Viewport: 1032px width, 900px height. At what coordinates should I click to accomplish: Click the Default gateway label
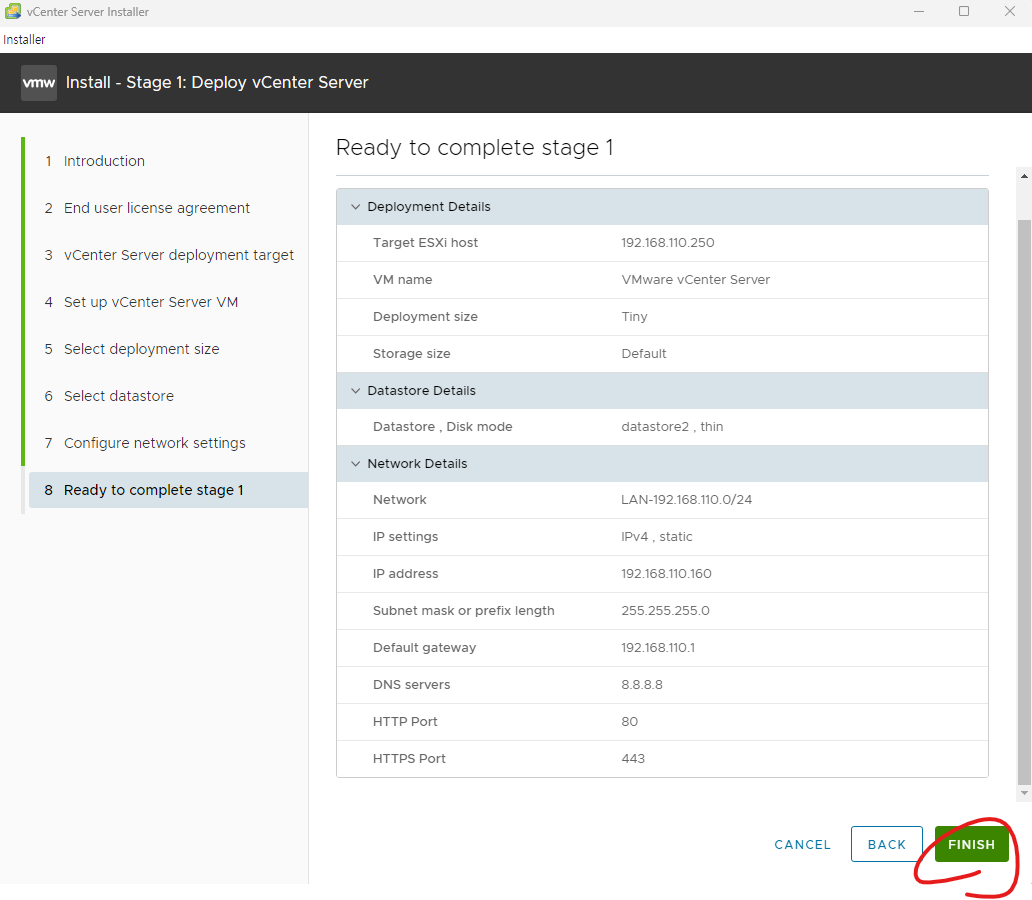pyautogui.click(x=425, y=648)
